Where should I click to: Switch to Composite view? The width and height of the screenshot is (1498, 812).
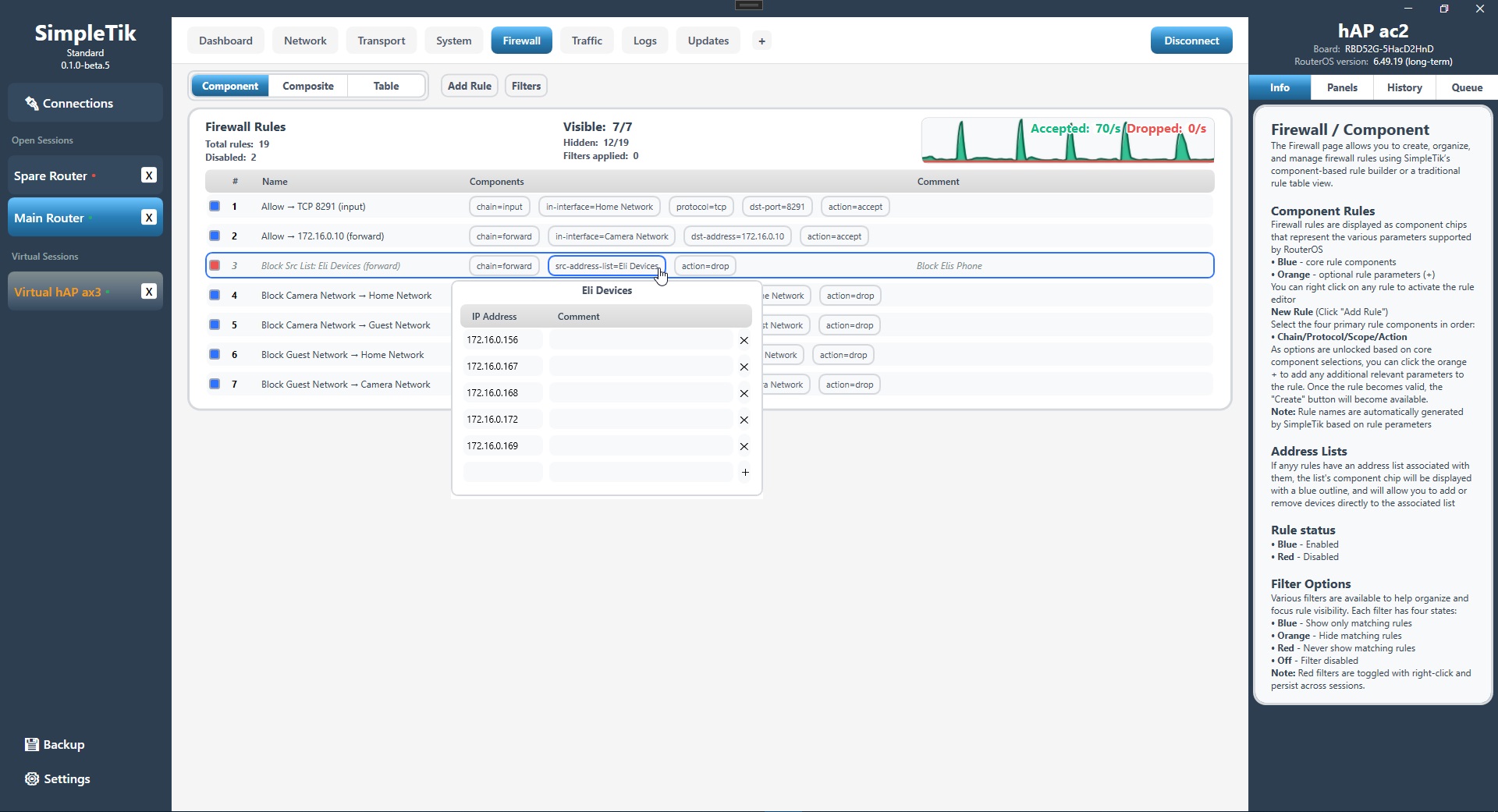(x=308, y=86)
